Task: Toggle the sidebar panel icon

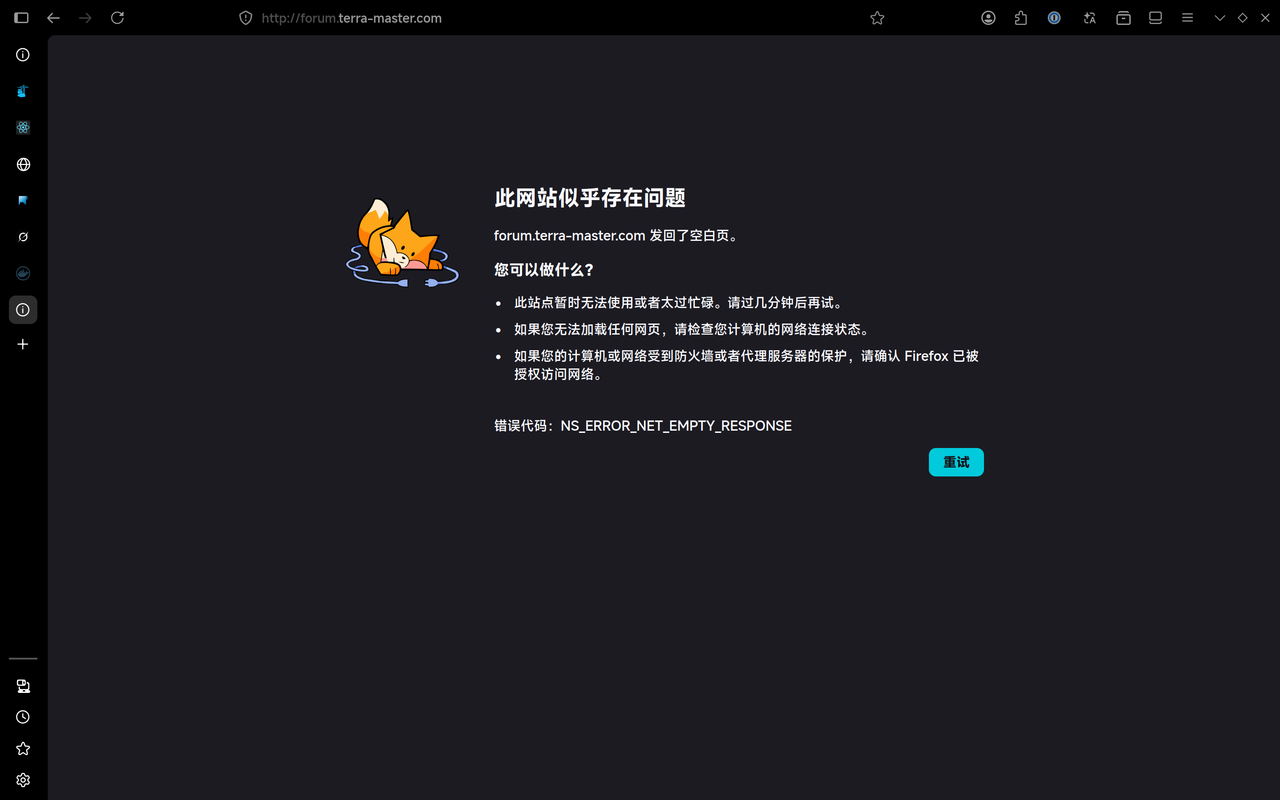Action: pos(21,18)
